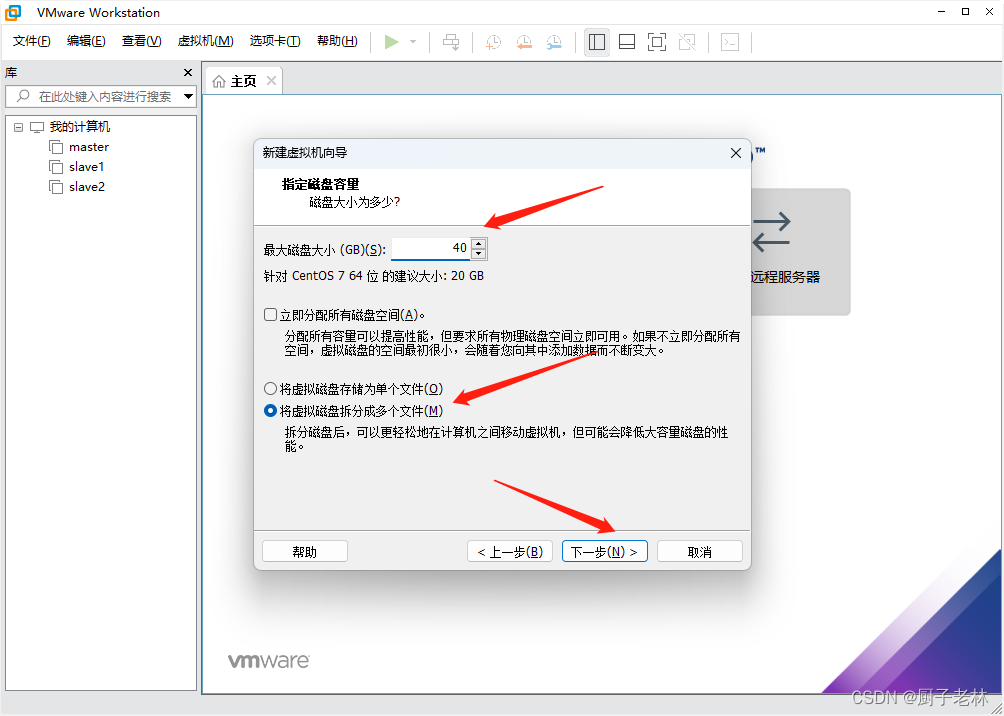Click the home icon on 主页 tab
Viewport: 1004px width, 716px height.
219,81
